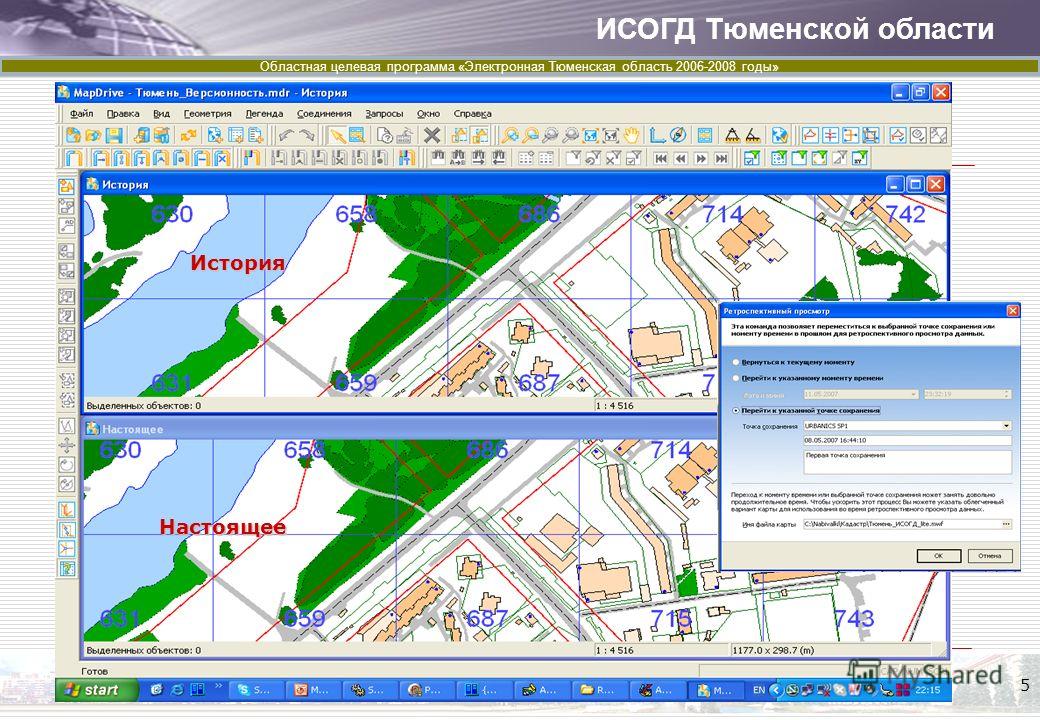1040x720 pixels.
Task: Click the step-back double arrow icon
Action: tap(681, 158)
